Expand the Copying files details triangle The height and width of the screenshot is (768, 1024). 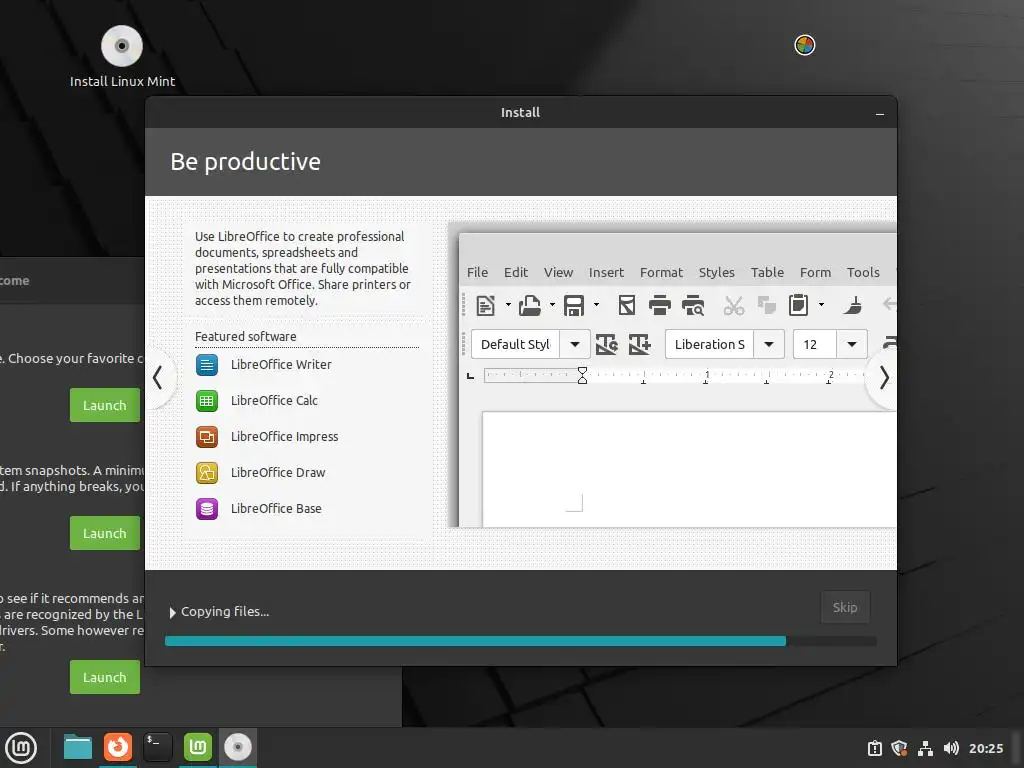tap(172, 613)
